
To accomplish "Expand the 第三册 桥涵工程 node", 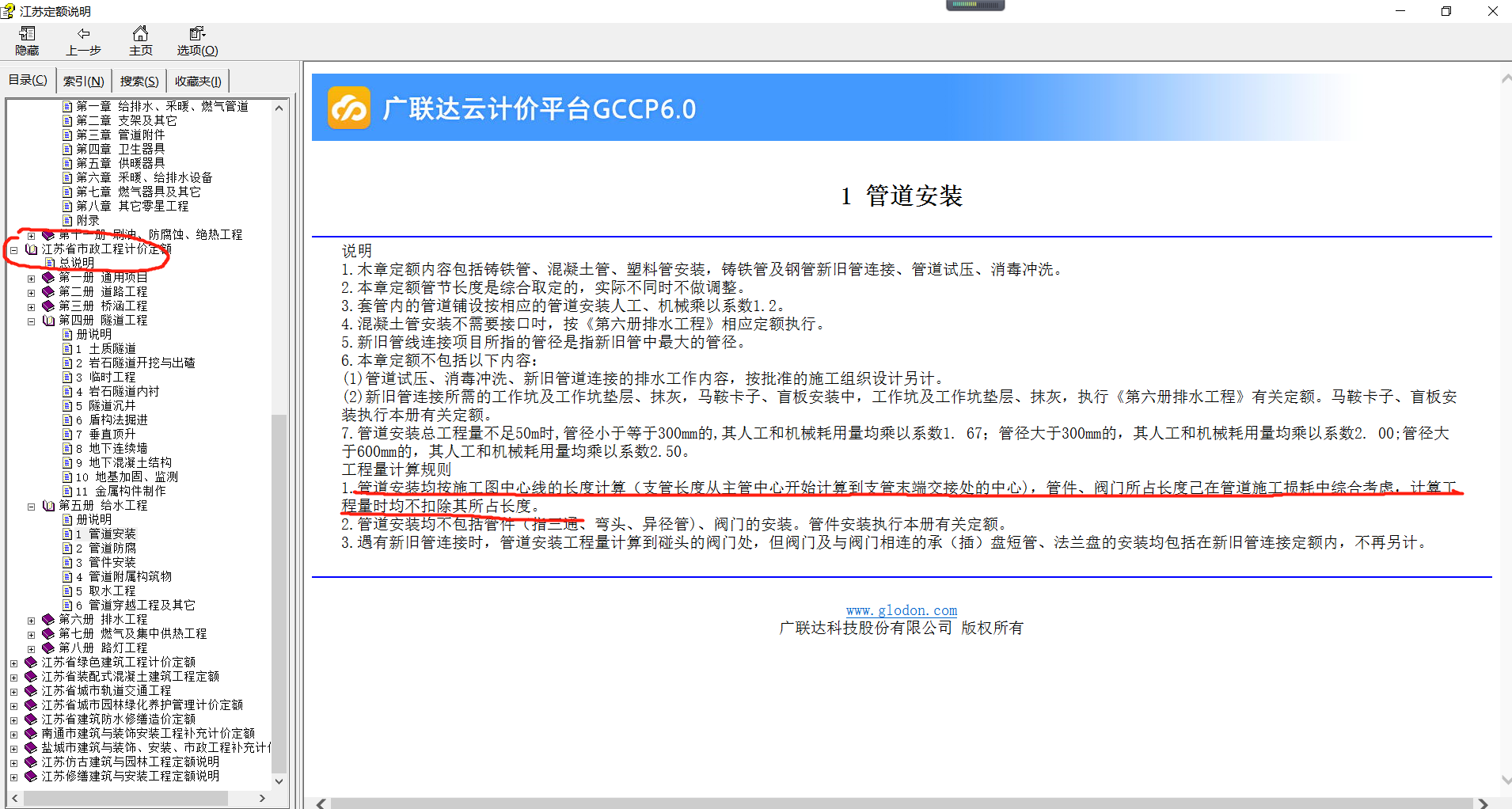I will (31, 307).
